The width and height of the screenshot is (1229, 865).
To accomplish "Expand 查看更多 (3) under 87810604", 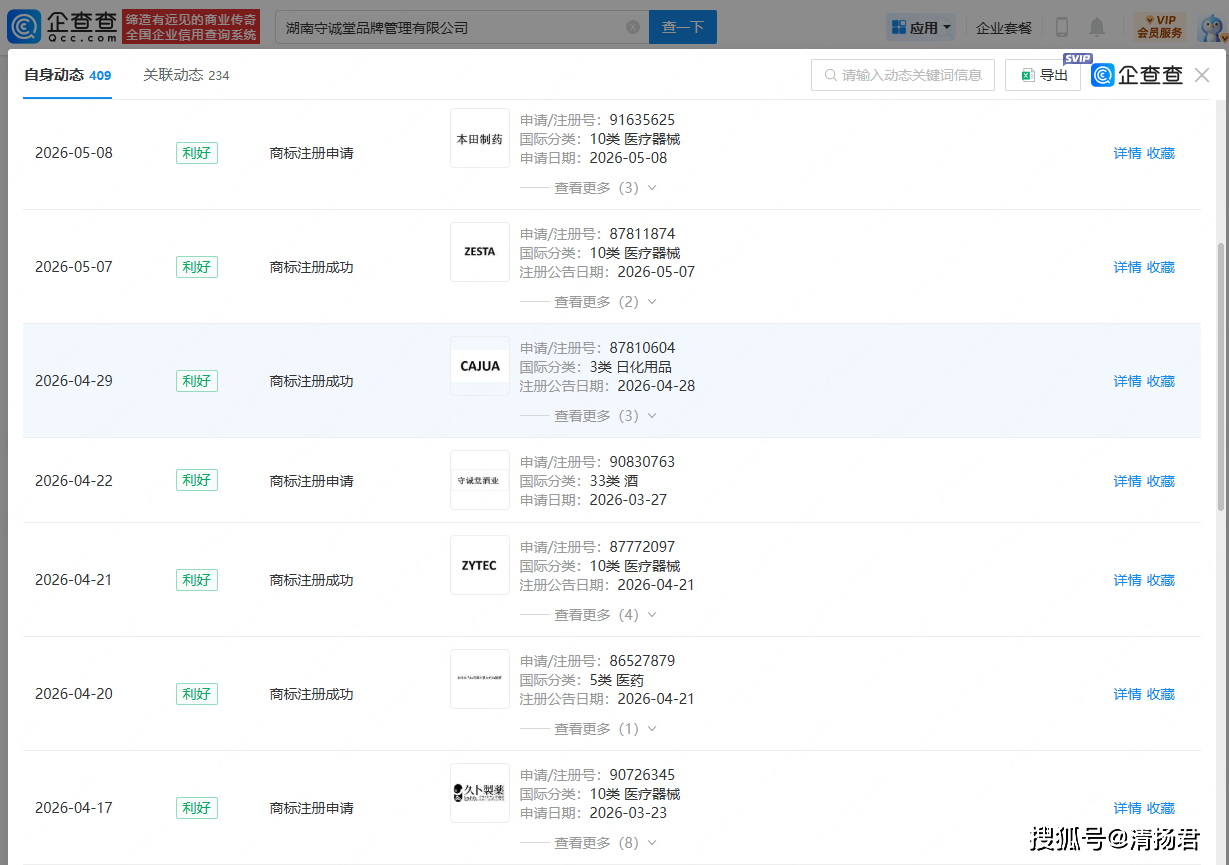I will click(x=606, y=416).
